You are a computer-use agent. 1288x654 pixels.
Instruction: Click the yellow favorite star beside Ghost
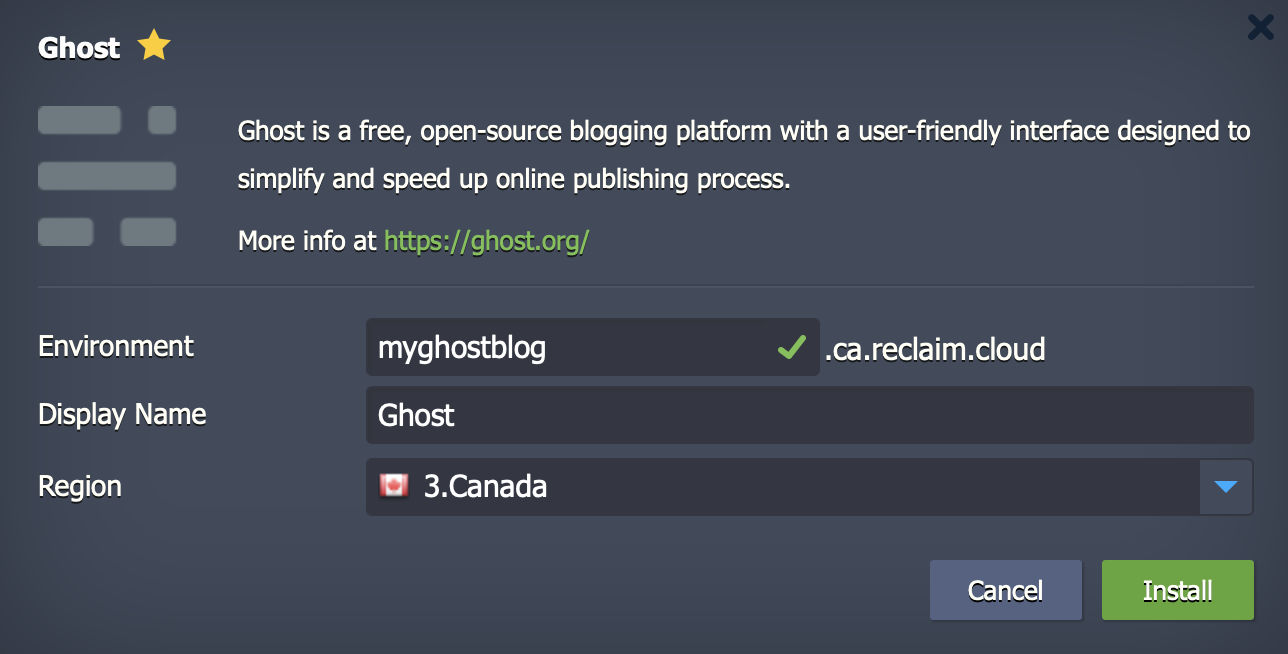(154, 46)
